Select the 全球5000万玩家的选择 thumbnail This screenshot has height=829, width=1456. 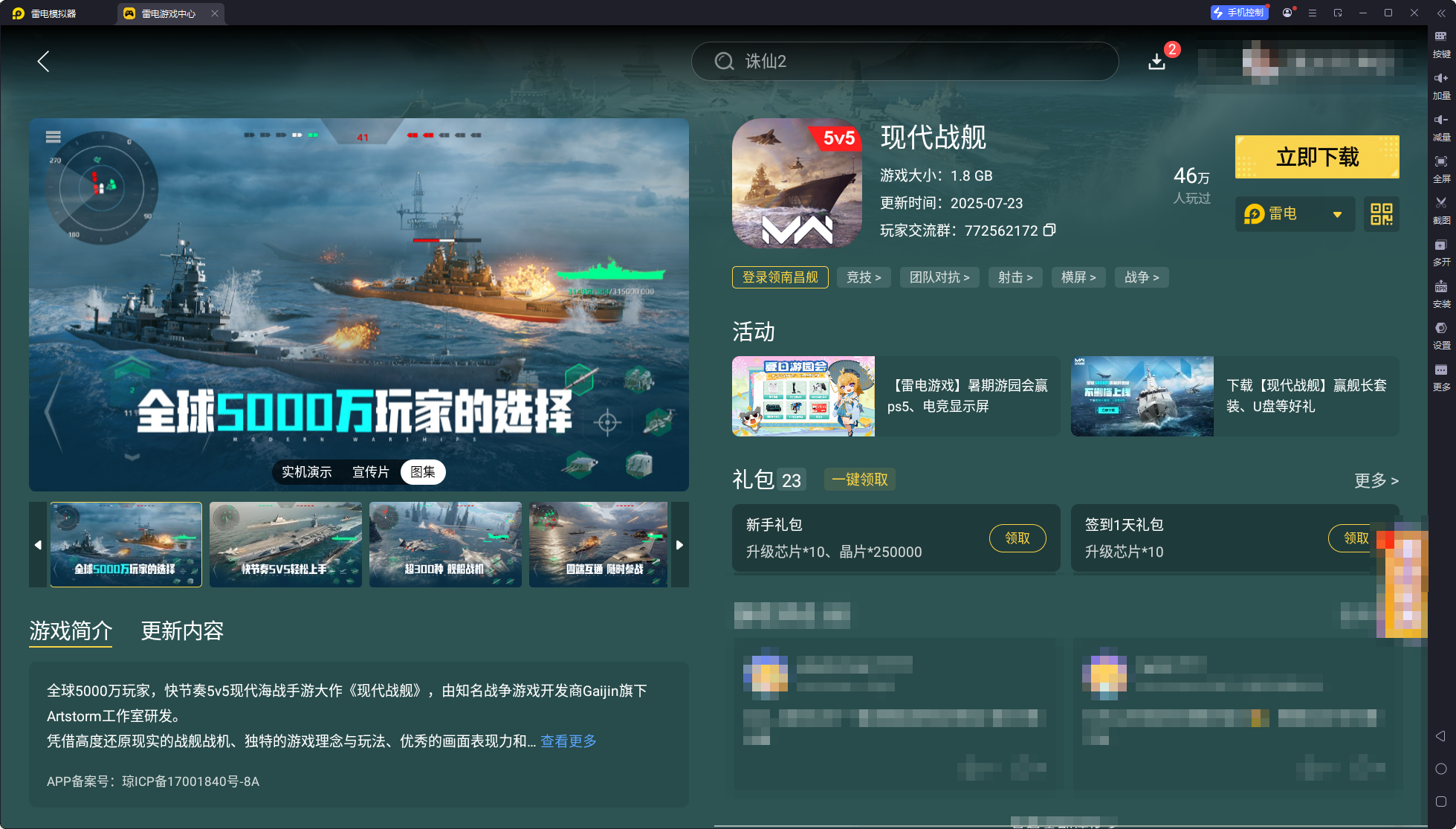click(x=126, y=544)
